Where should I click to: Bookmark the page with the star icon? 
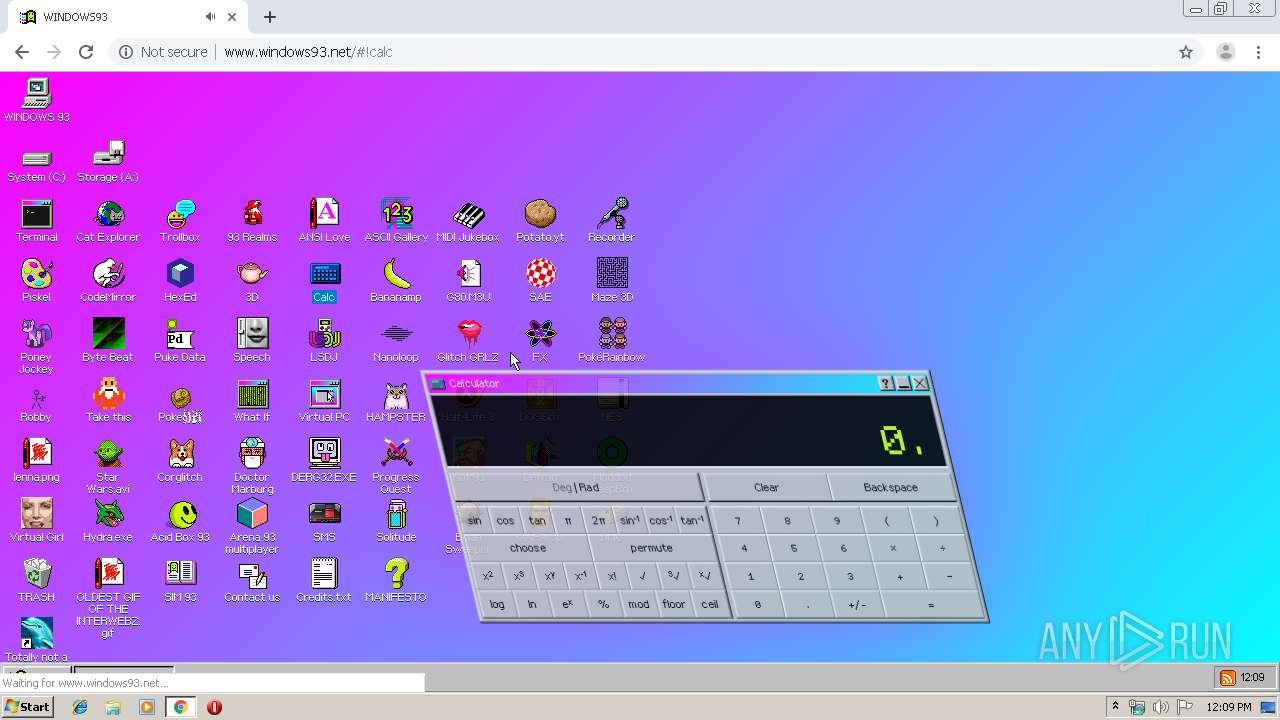click(1186, 52)
